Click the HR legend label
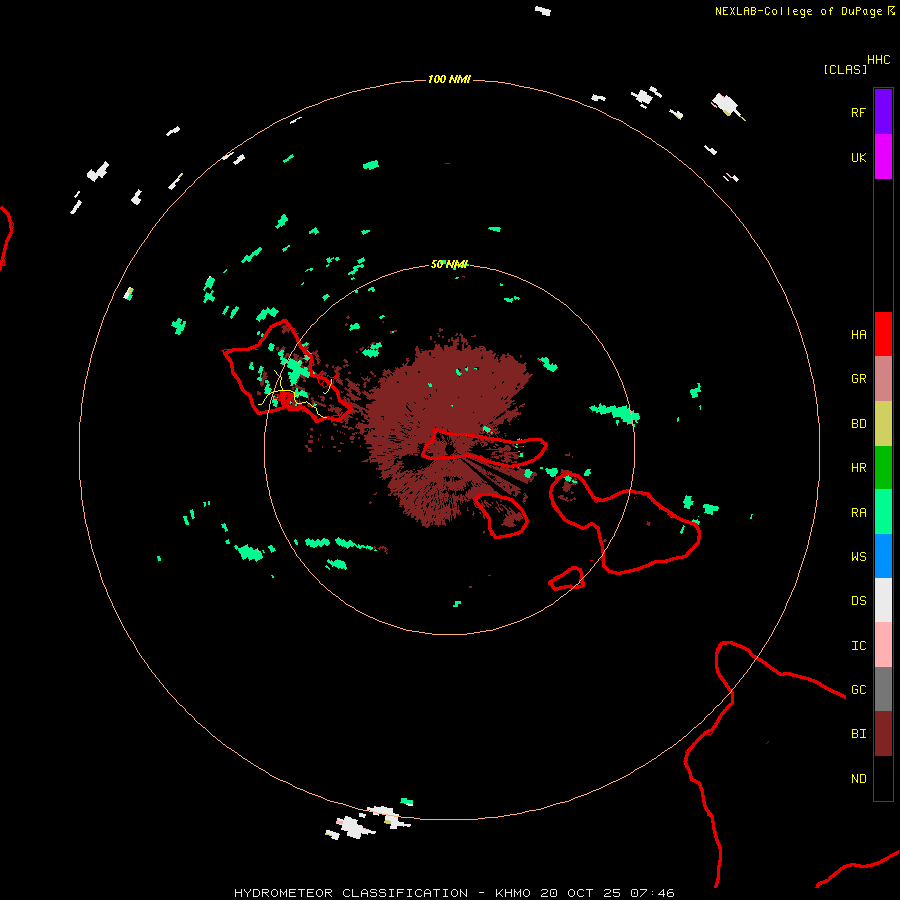This screenshot has height=900, width=900. click(858, 468)
